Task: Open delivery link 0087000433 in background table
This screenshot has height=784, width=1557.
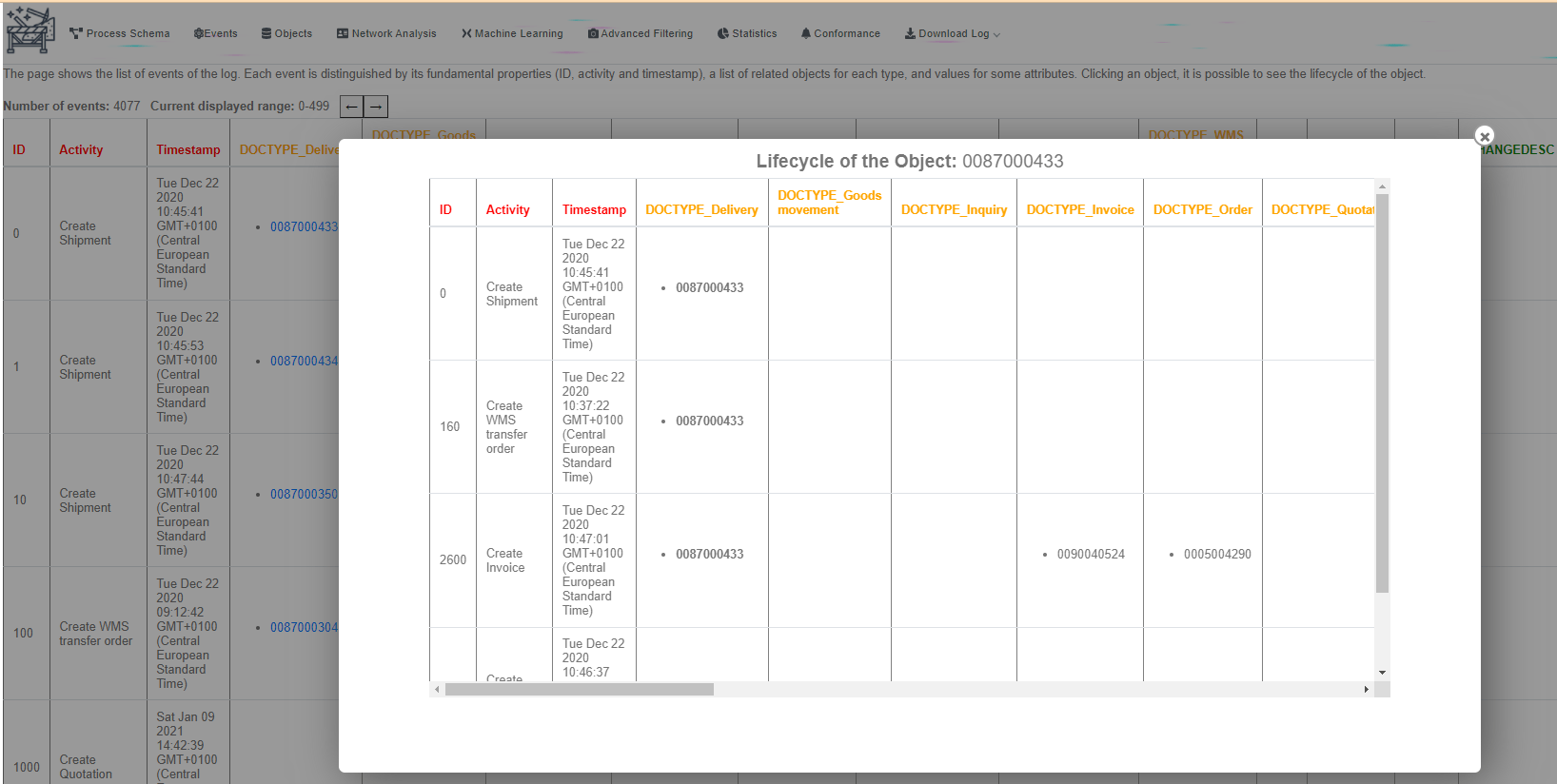Action: [304, 226]
